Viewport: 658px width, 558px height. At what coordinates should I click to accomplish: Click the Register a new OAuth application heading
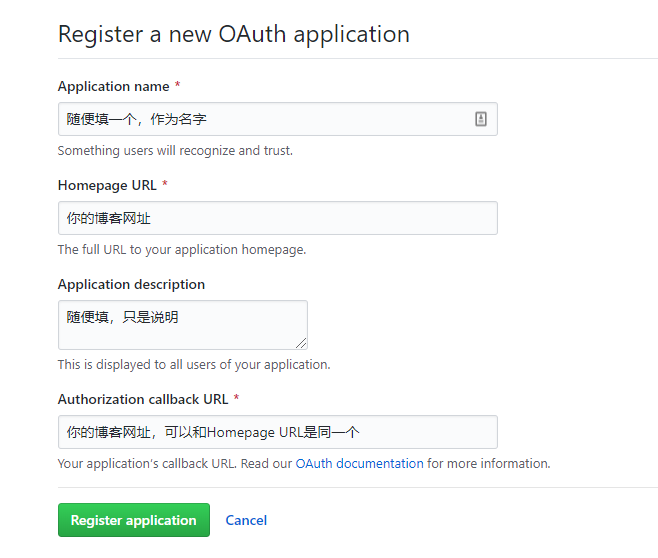[234, 34]
